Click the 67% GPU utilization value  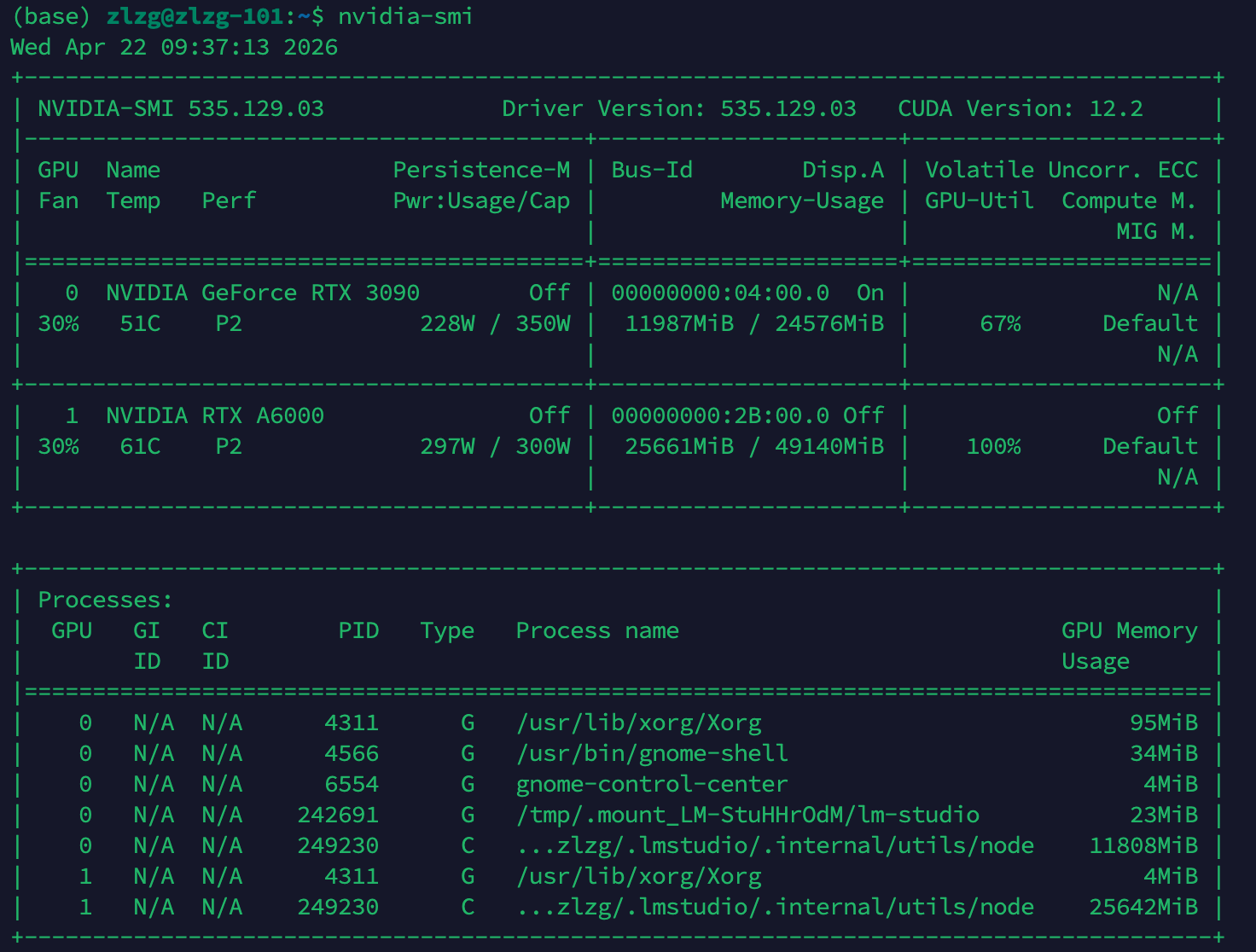(1000, 323)
